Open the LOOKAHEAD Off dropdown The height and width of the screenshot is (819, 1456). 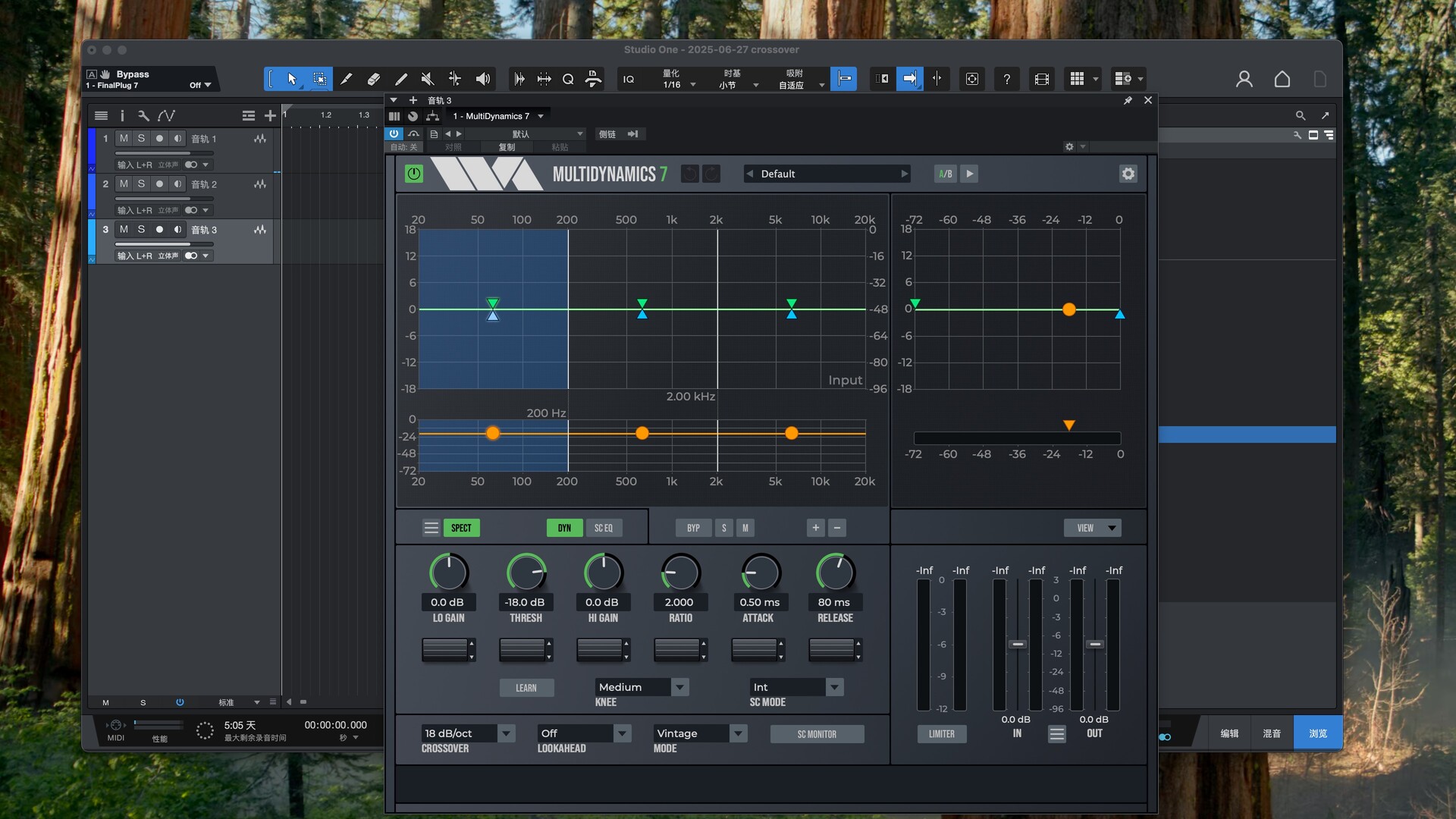(x=584, y=733)
